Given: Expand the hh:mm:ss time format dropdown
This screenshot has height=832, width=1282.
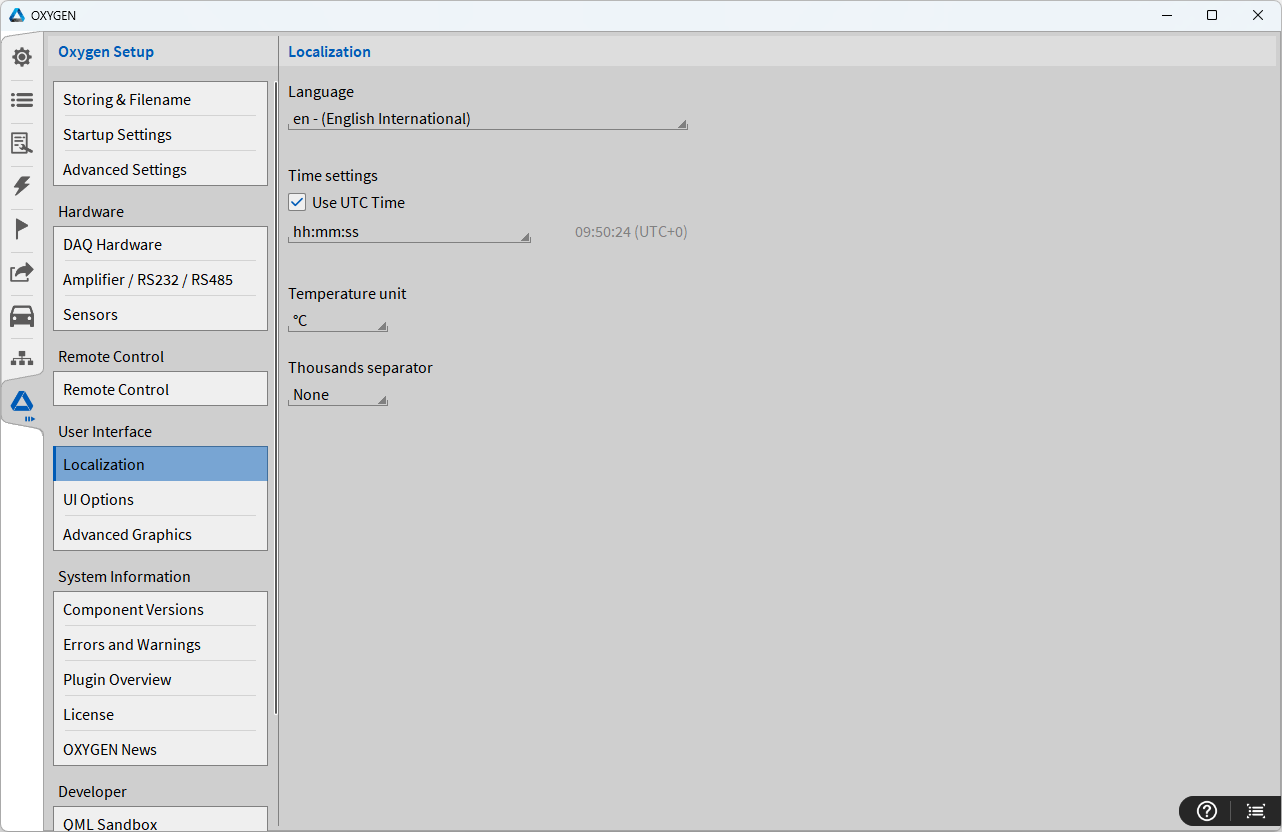Looking at the screenshot, I should pyautogui.click(x=409, y=233).
